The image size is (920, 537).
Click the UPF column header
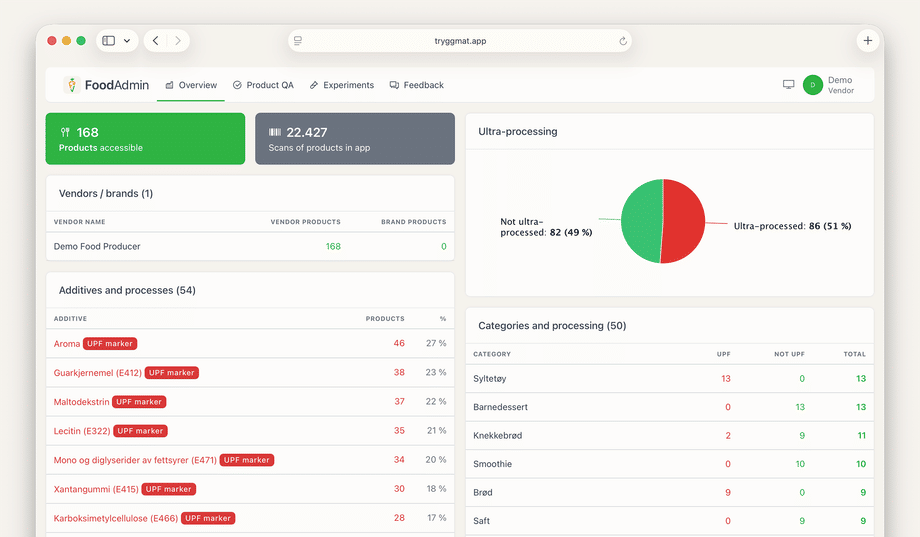pyautogui.click(x=723, y=354)
